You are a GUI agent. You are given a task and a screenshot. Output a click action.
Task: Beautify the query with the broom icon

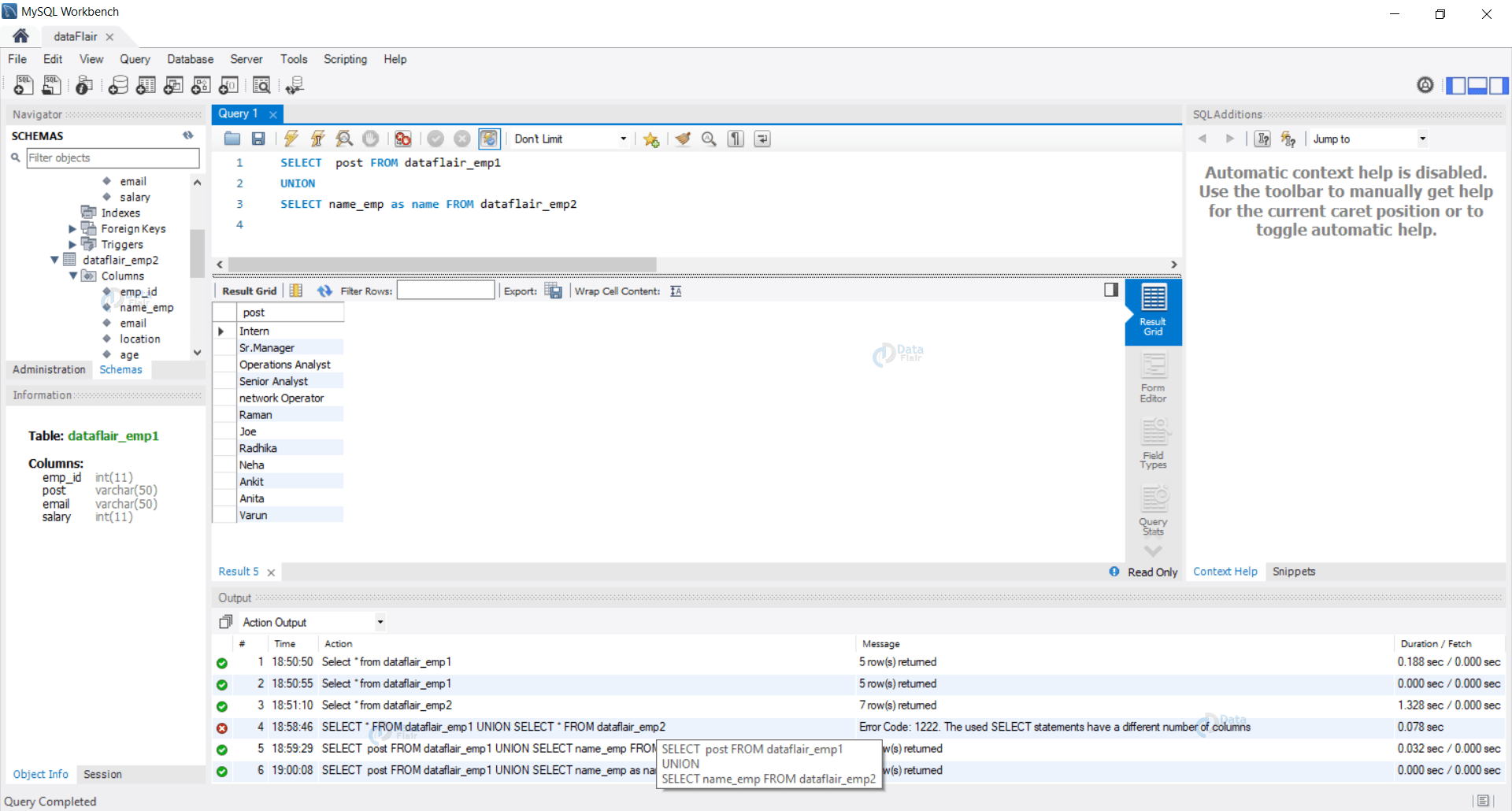pyautogui.click(x=682, y=139)
